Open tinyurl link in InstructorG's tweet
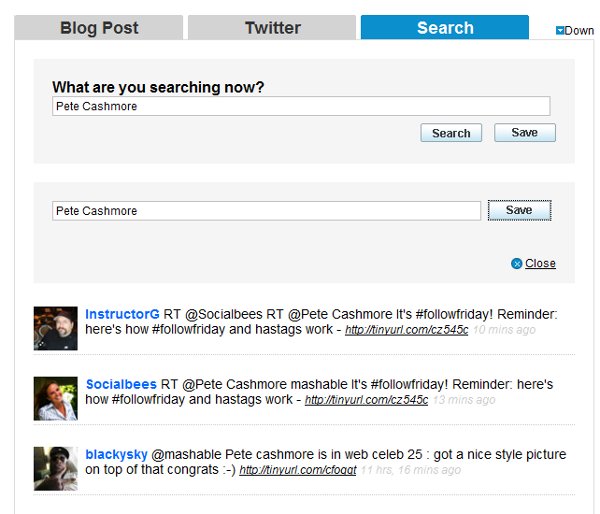This screenshot has height=514, width=600. click(x=406, y=330)
